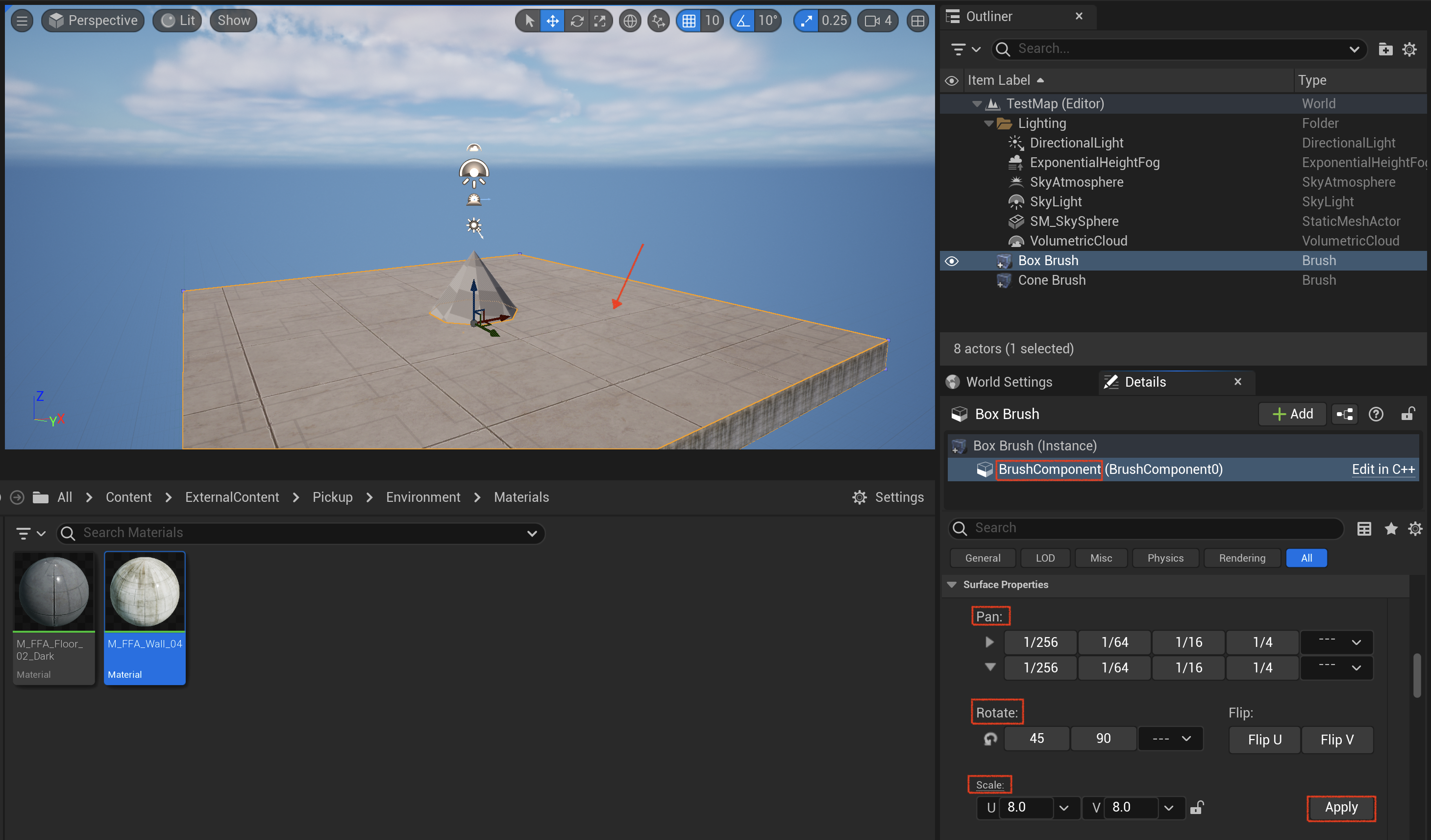Open U scale value dropdown
This screenshot has height=840, width=1431.
[x=1064, y=808]
